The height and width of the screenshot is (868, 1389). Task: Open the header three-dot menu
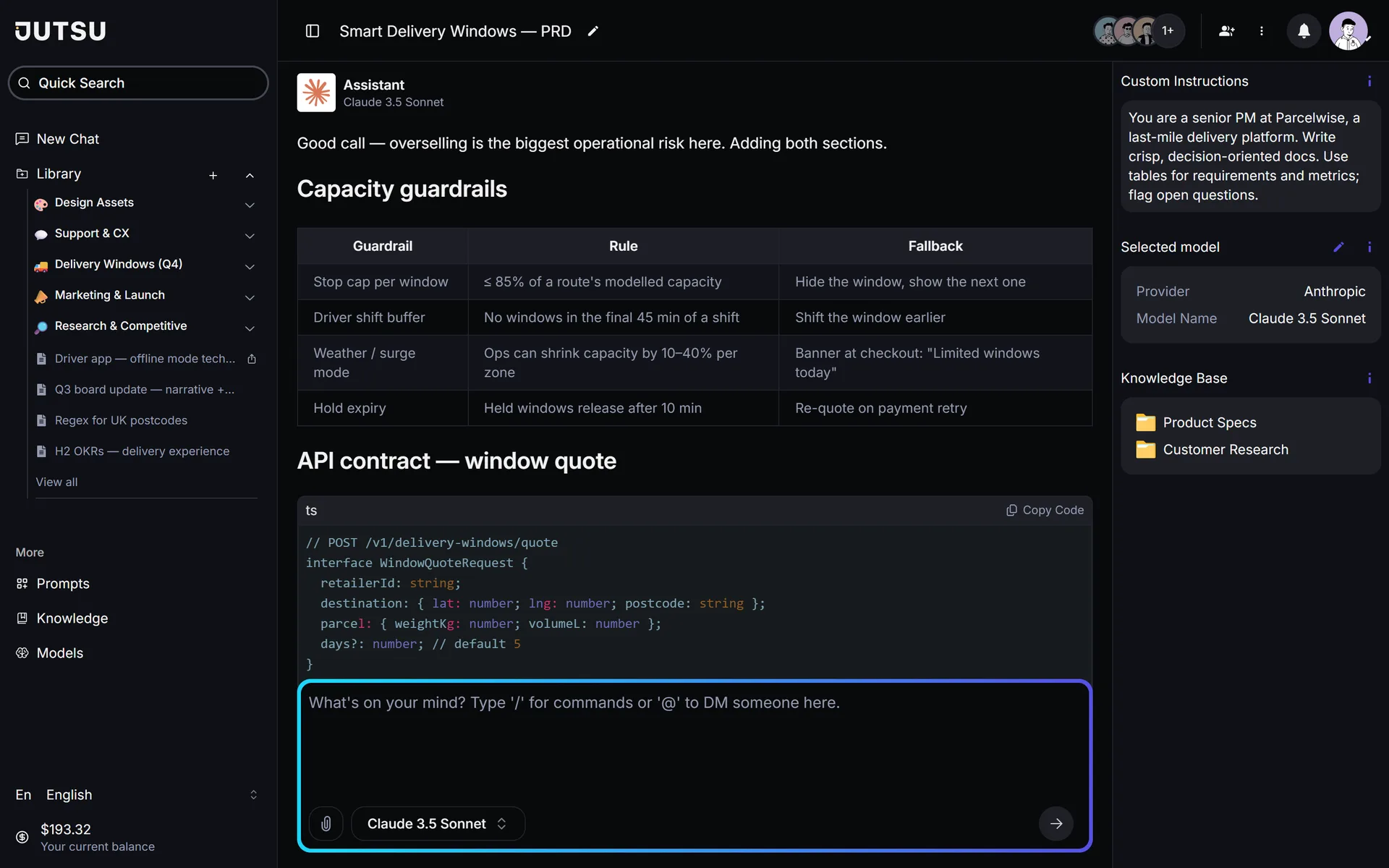pyautogui.click(x=1262, y=31)
